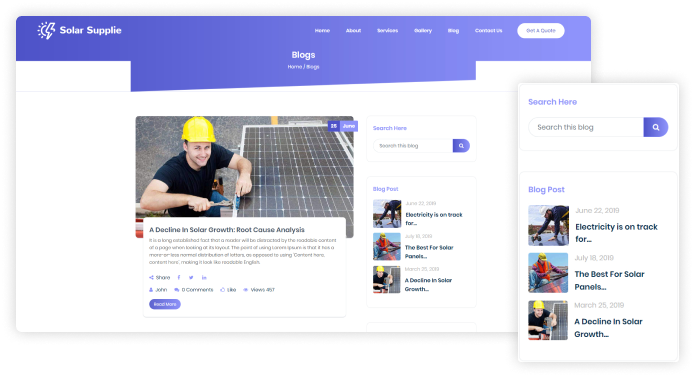Open large panel Electricity is on track link

(x=616, y=233)
